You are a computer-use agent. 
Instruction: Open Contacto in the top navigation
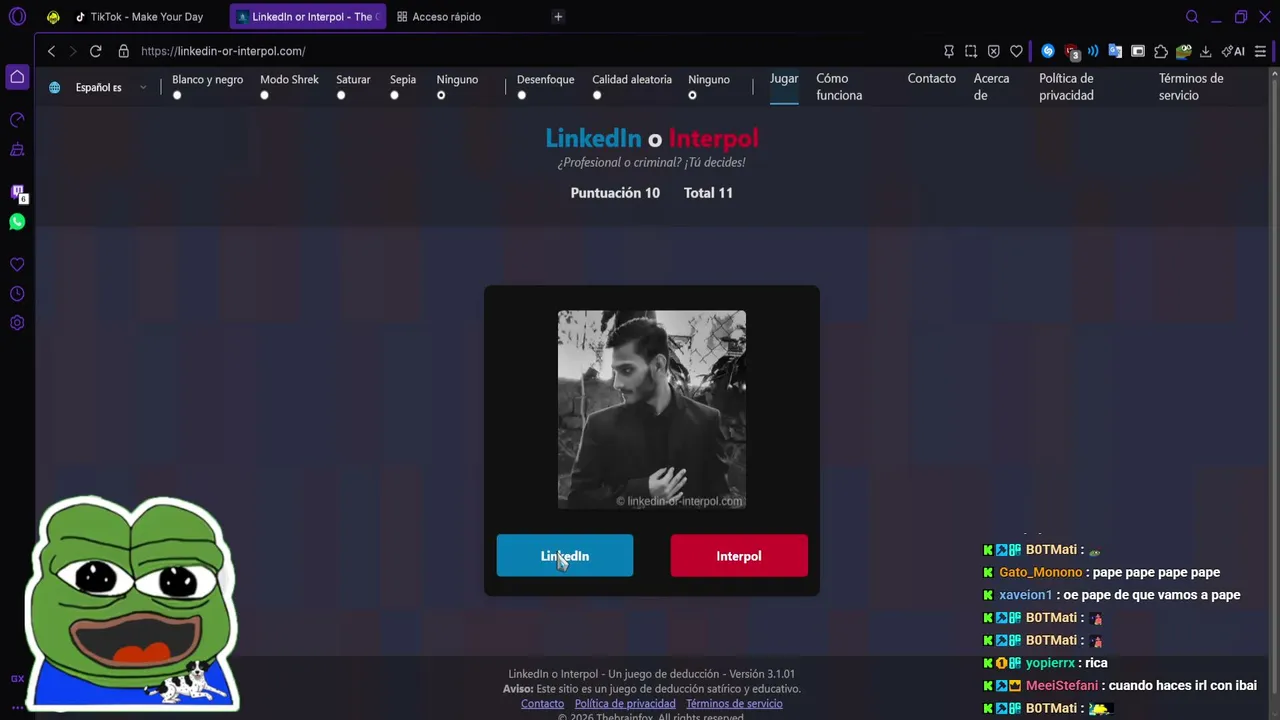click(932, 79)
